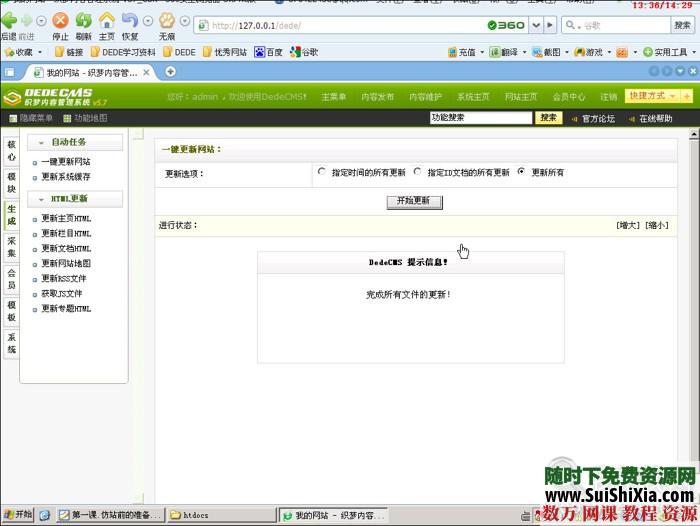The width and height of the screenshot is (700, 526).
Task: Click the Home house icon
Action: coord(107,21)
